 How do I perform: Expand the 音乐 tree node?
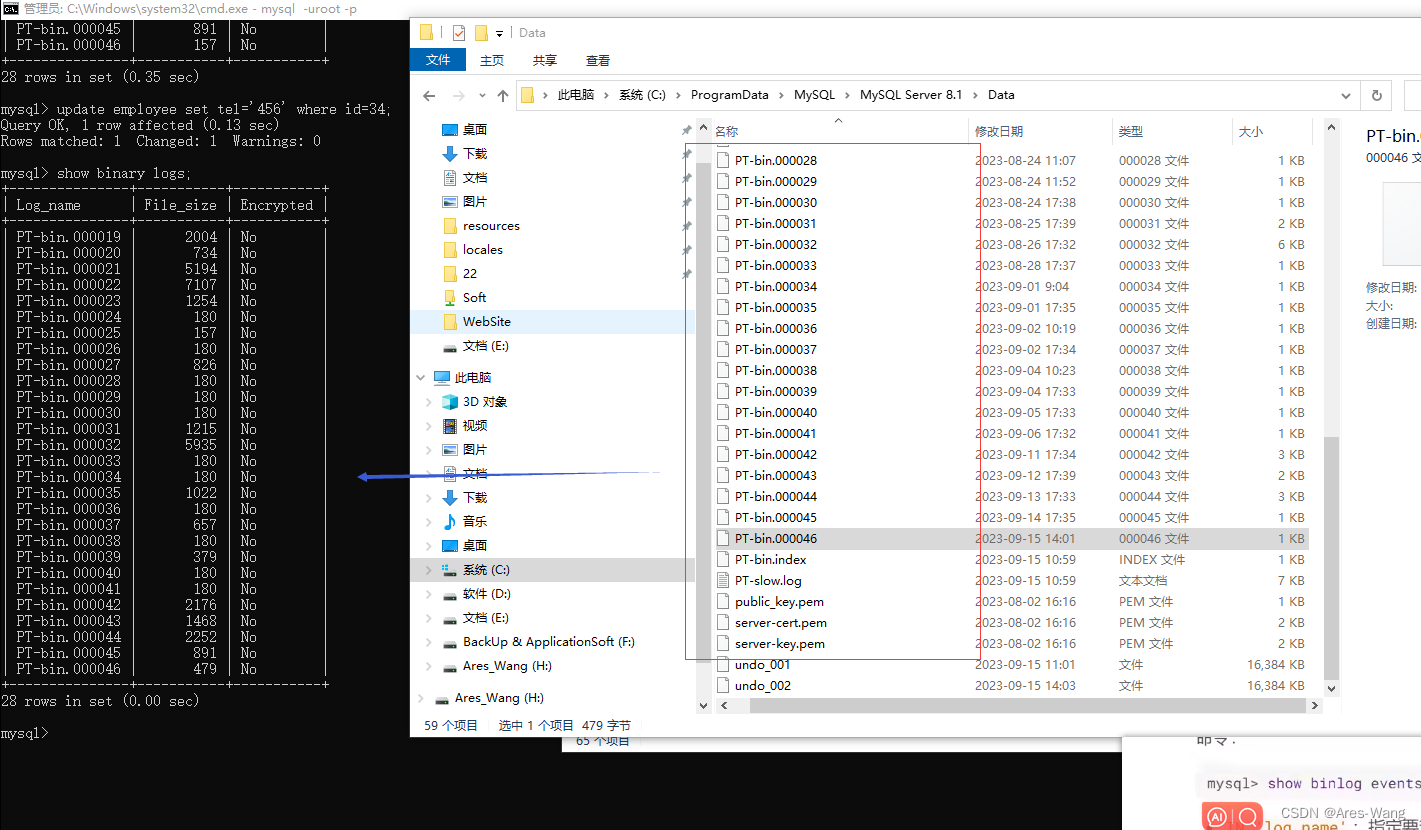point(430,521)
